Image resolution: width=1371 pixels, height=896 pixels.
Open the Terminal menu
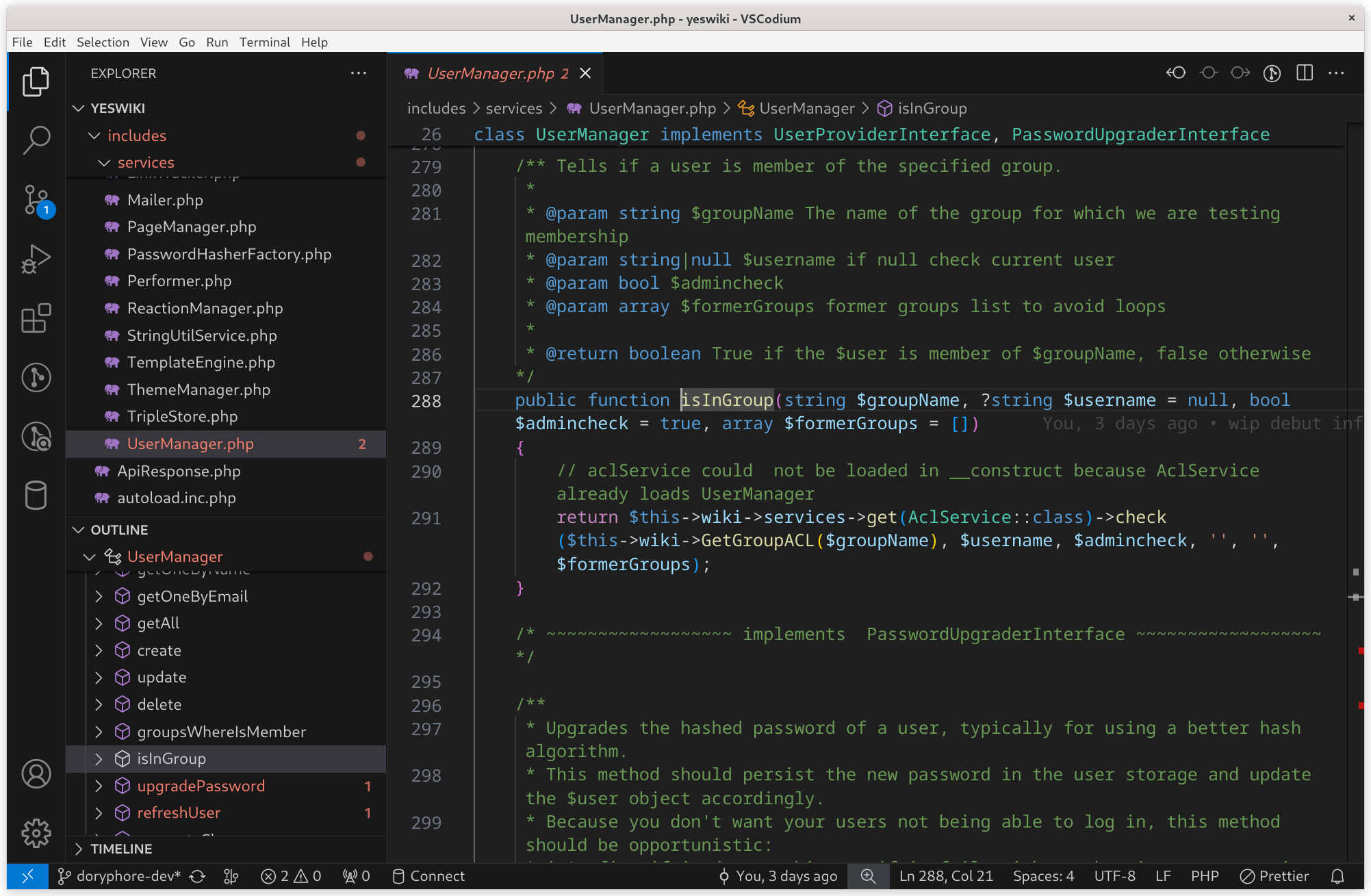[264, 42]
